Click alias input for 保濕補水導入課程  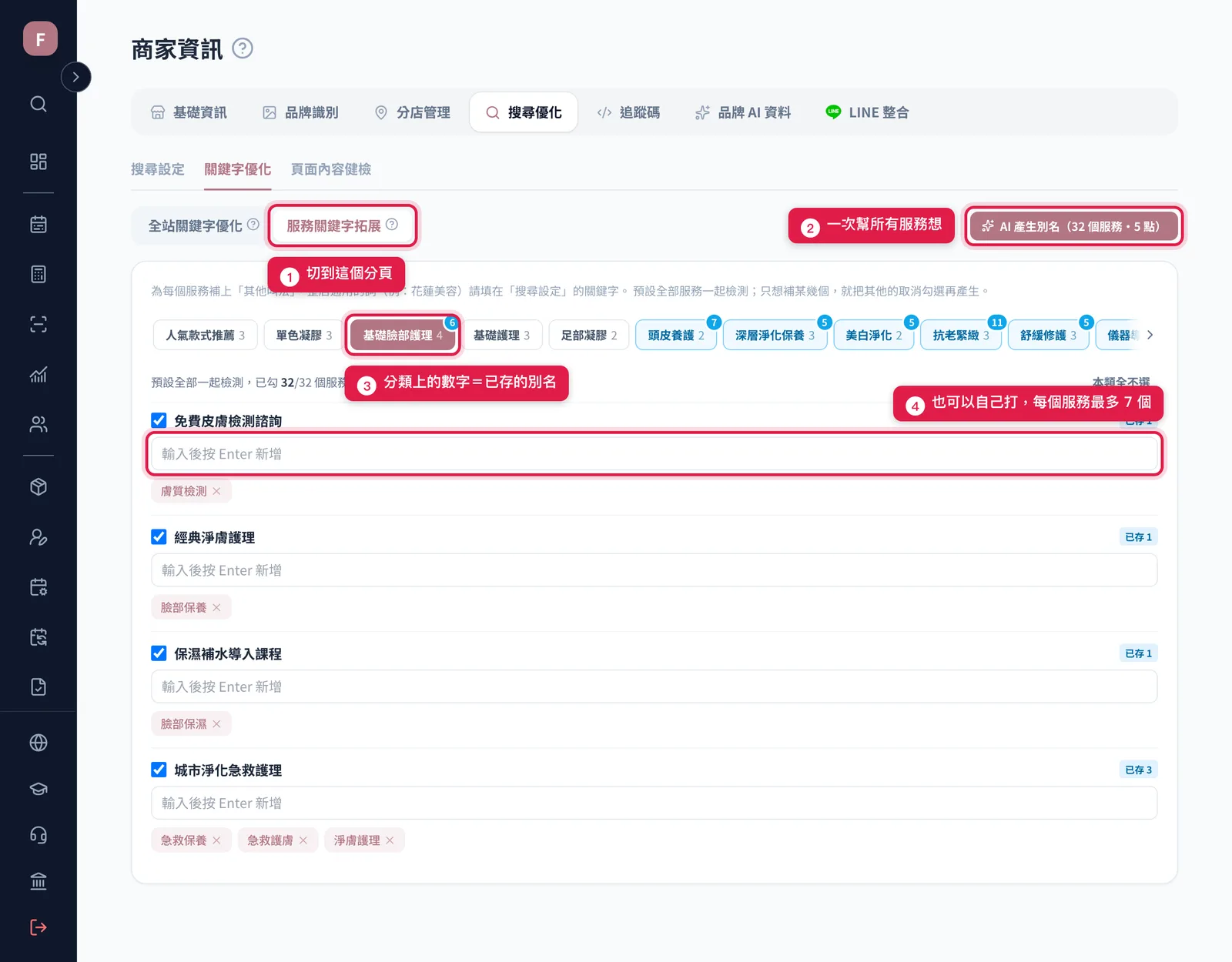[x=654, y=686]
